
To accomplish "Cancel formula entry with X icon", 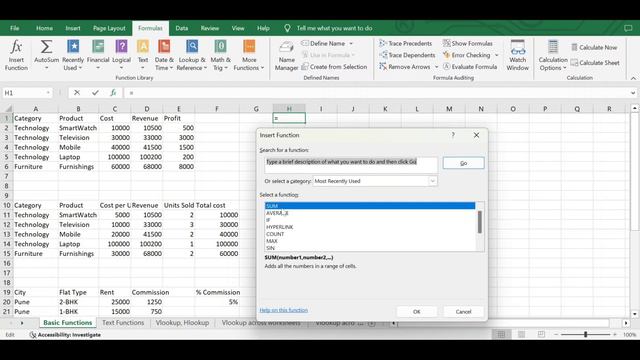I will [77, 93].
